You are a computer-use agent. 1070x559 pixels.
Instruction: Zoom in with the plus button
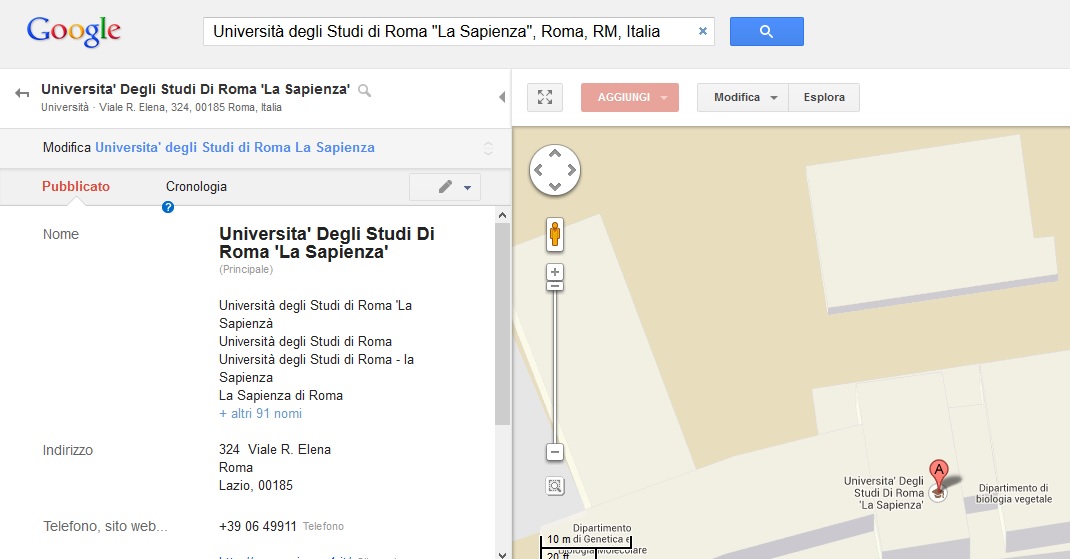tap(555, 272)
